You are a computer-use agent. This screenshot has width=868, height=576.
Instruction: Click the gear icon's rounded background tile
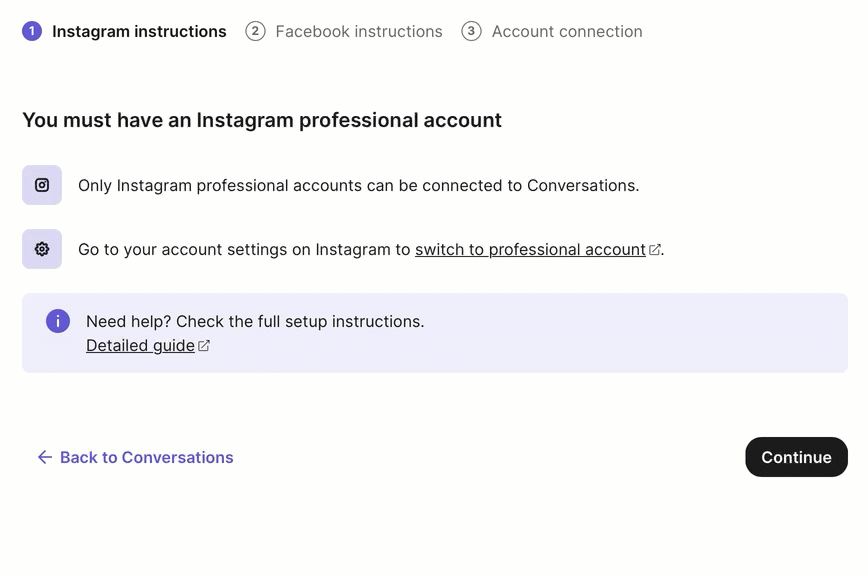(x=41, y=248)
